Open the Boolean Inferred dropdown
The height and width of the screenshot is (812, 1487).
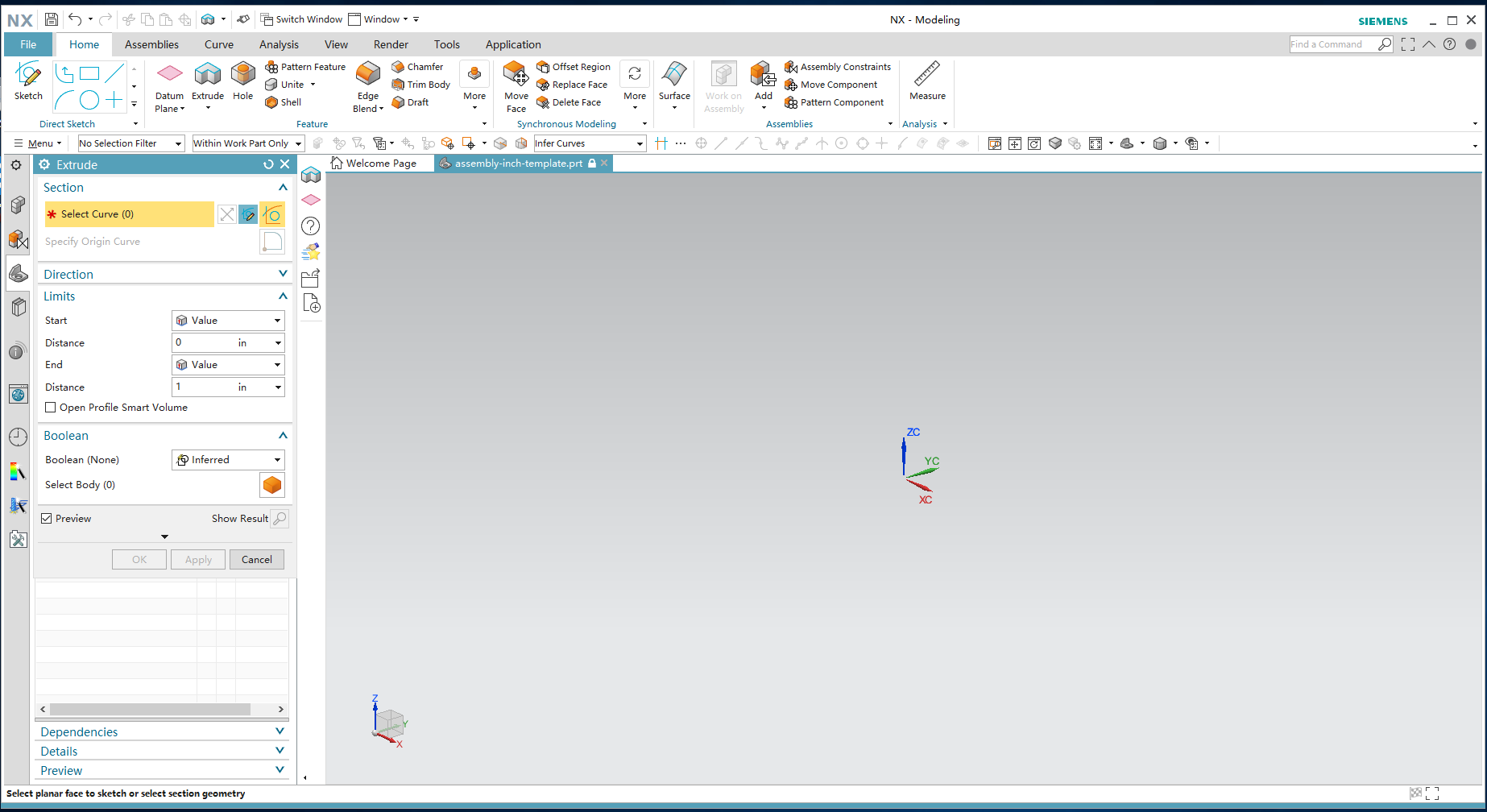(x=228, y=460)
